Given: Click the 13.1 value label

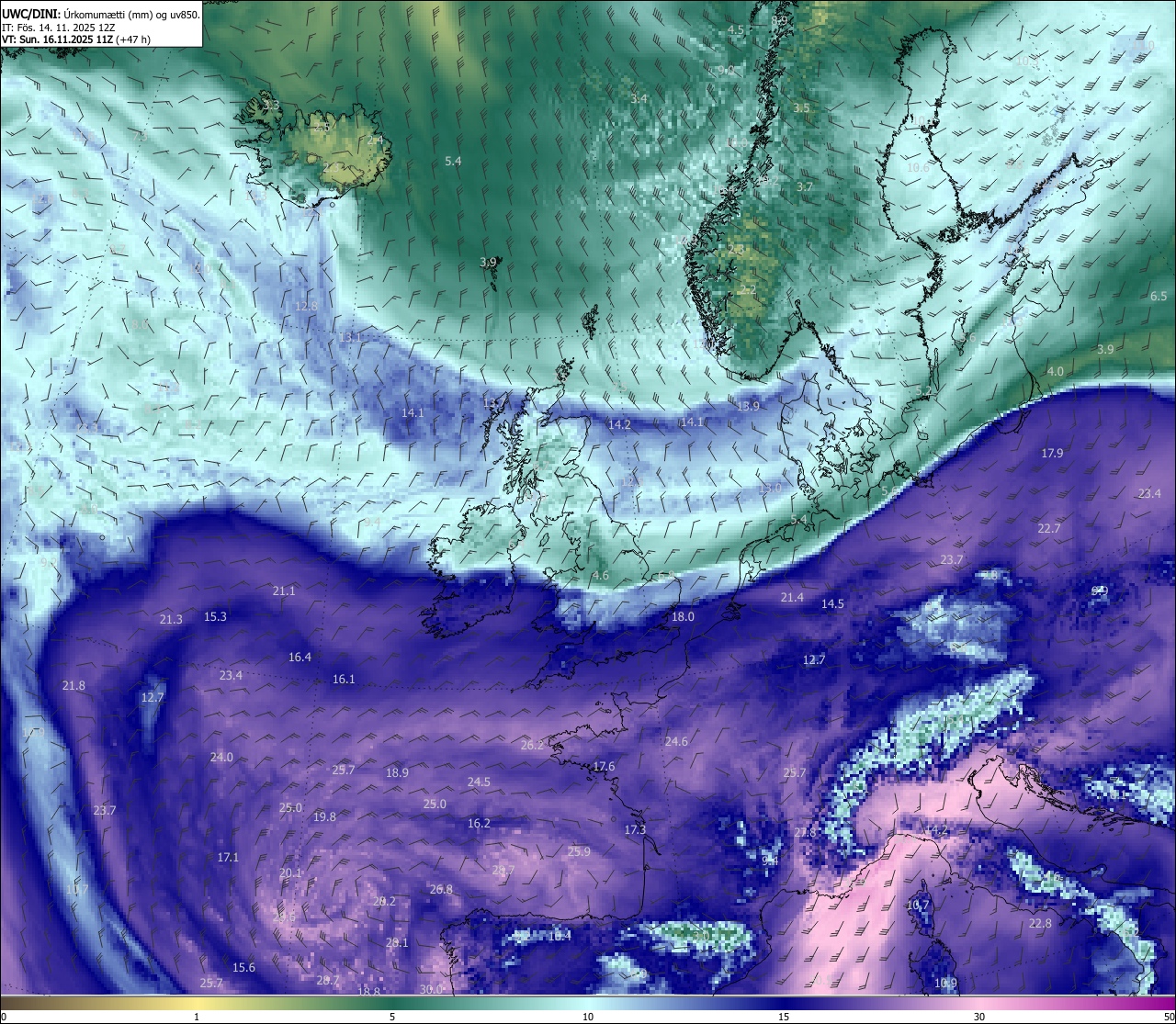Looking at the screenshot, I should point(350,337).
